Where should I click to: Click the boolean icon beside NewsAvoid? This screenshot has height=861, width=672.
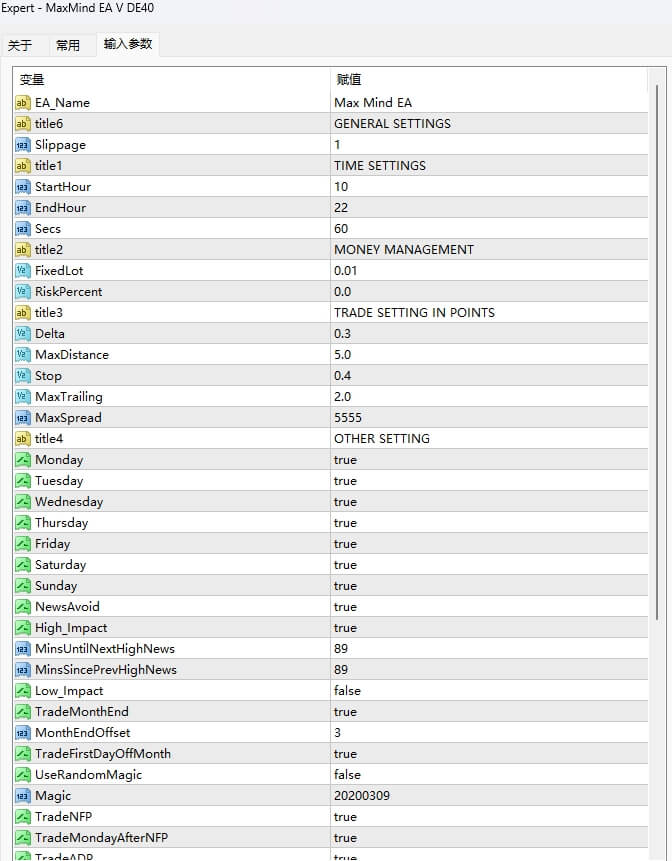(22, 606)
